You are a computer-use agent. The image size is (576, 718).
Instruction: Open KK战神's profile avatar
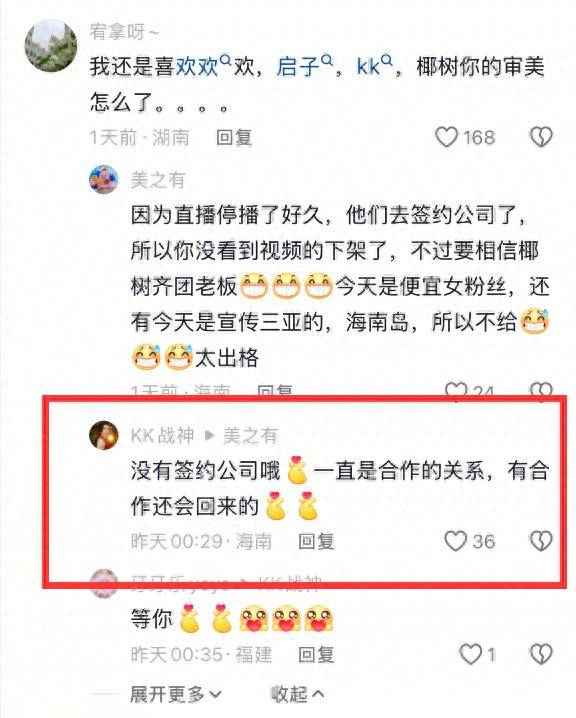coord(103,435)
